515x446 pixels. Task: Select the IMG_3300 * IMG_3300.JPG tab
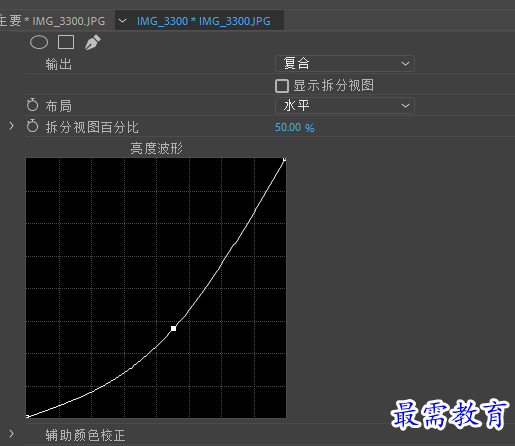[204, 21]
